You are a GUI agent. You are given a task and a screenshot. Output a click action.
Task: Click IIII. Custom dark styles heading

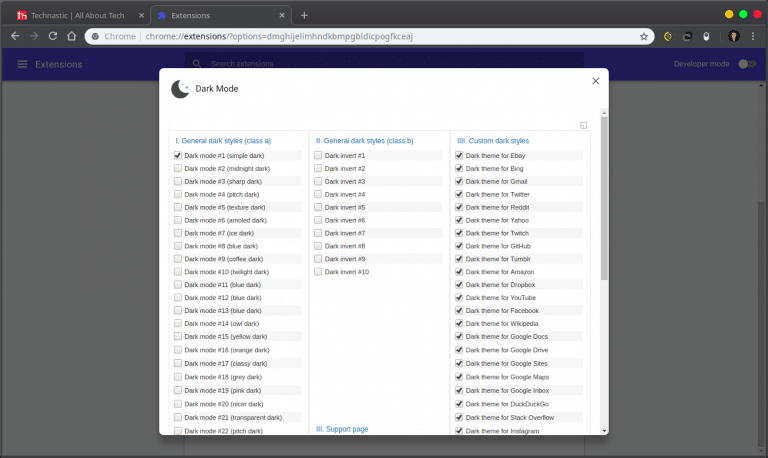[493, 141]
